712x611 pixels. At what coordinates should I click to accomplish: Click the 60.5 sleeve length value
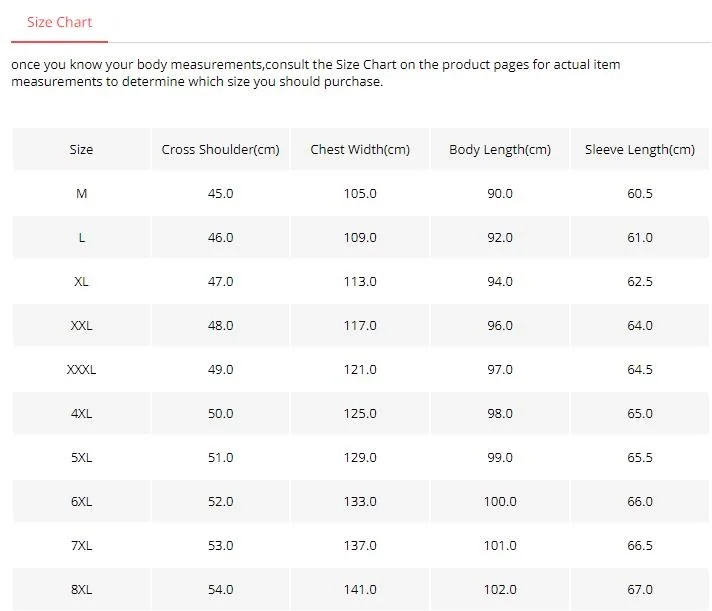coord(640,194)
